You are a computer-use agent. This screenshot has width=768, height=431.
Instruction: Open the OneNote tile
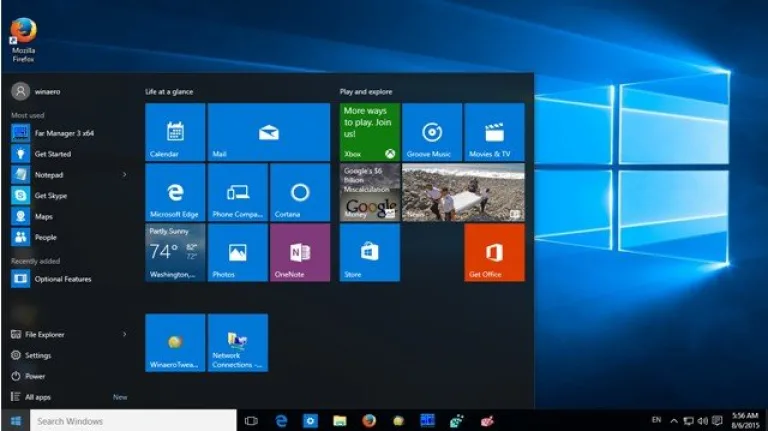pyautogui.click(x=300, y=252)
